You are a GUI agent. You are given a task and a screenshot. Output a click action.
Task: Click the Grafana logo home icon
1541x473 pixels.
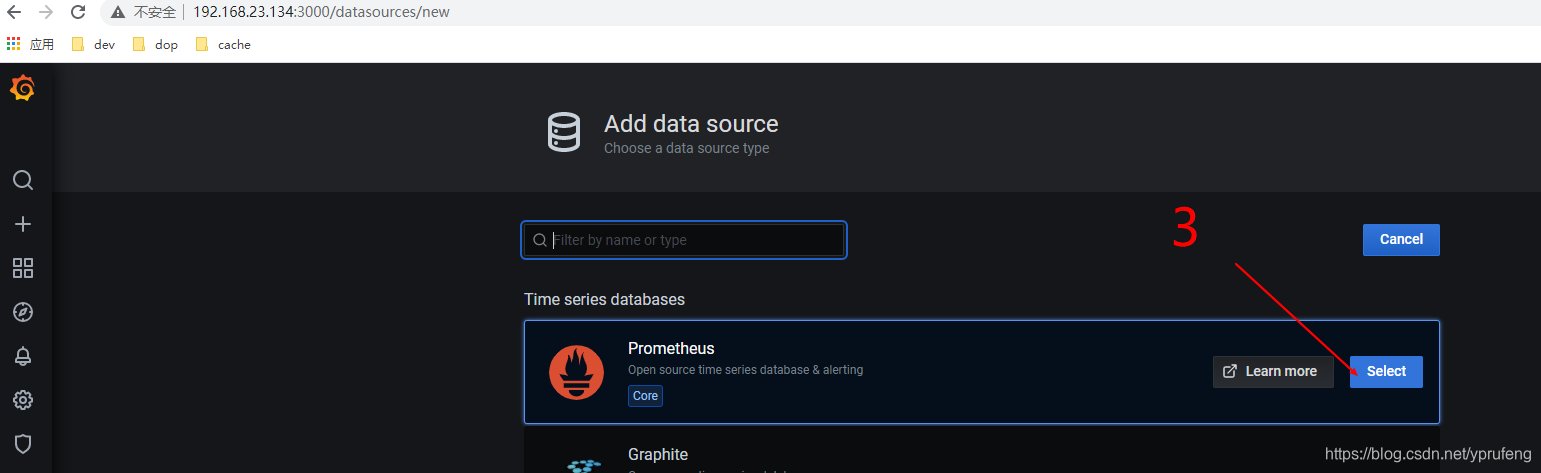[22, 89]
